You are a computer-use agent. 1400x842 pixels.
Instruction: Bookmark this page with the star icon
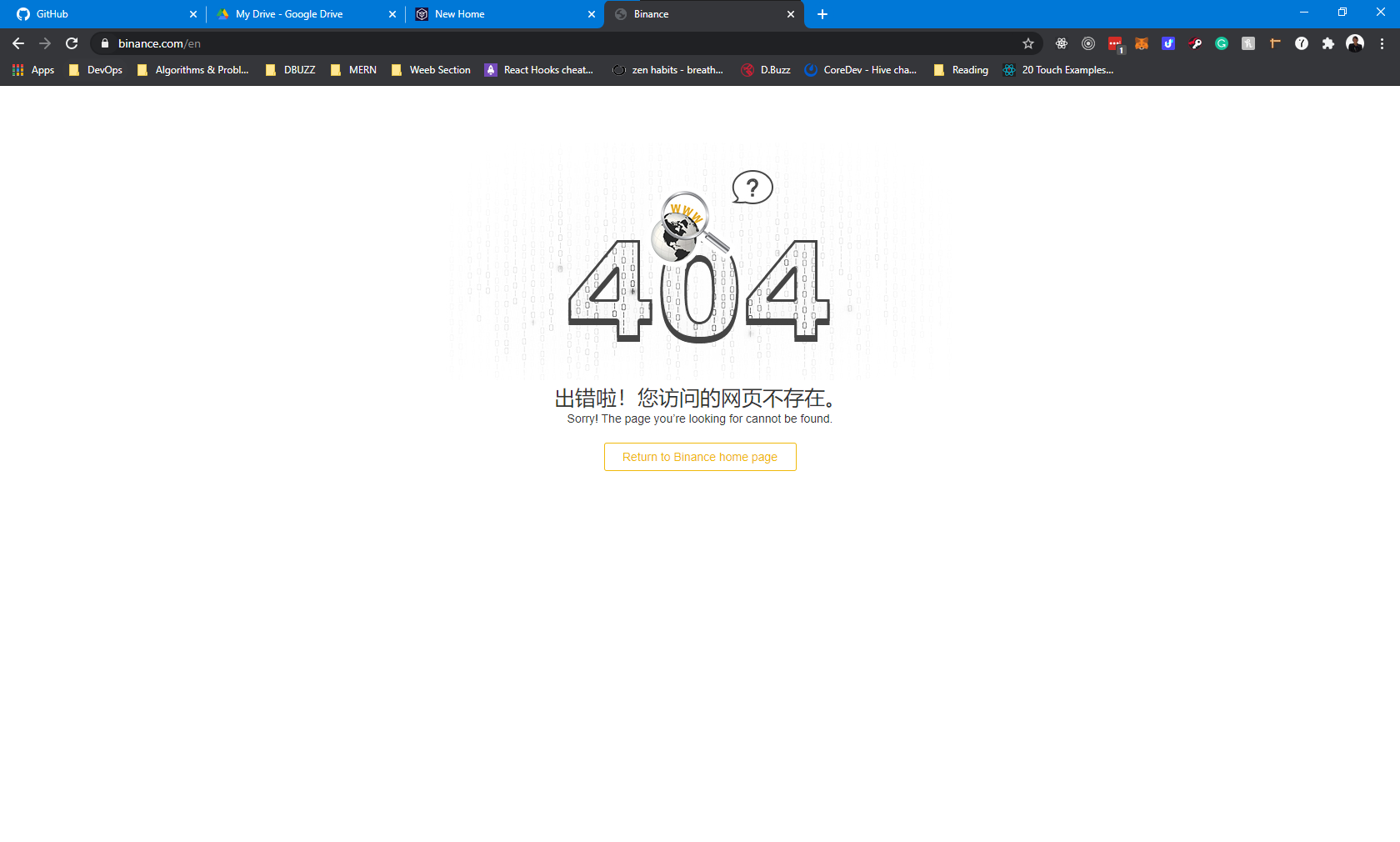pos(1028,43)
